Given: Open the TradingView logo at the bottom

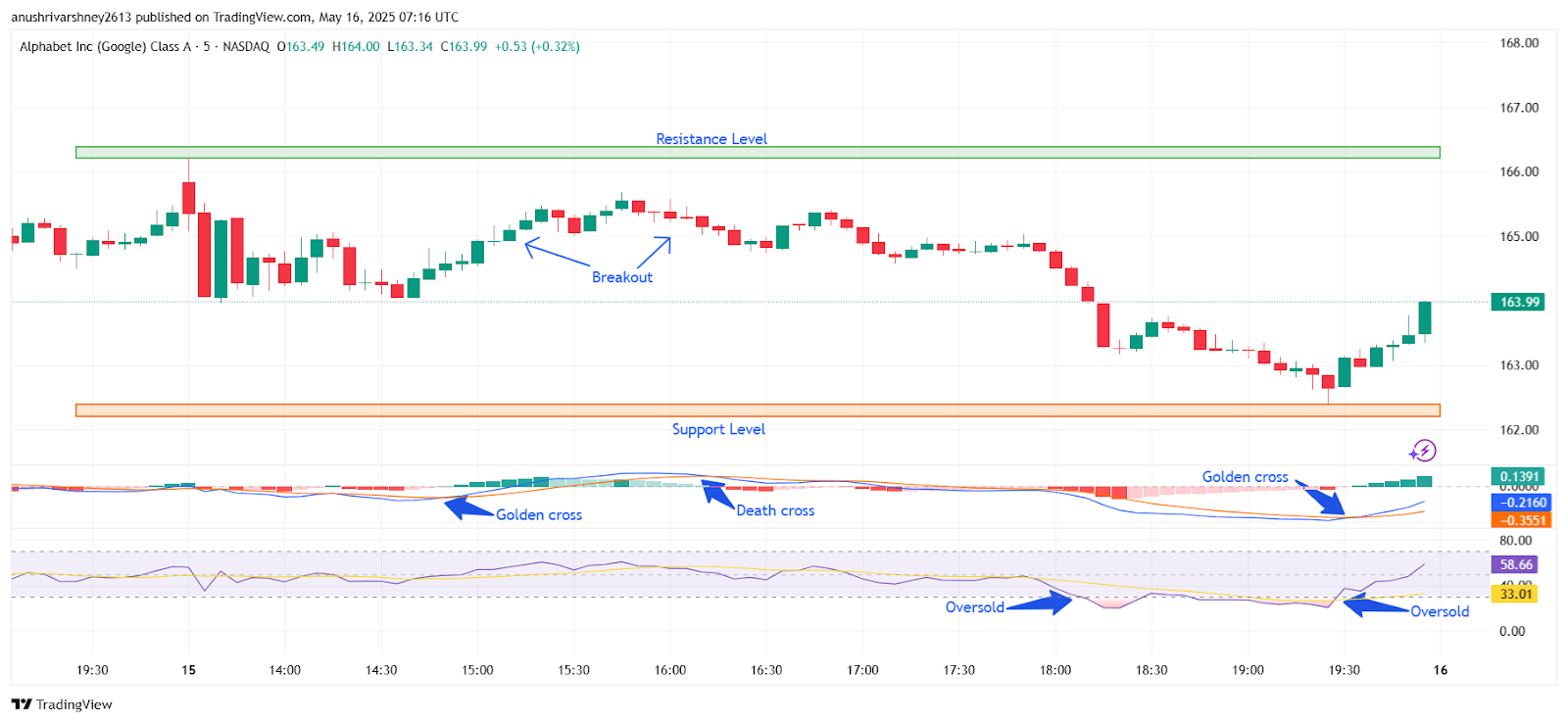Looking at the screenshot, I should point(62,704).
